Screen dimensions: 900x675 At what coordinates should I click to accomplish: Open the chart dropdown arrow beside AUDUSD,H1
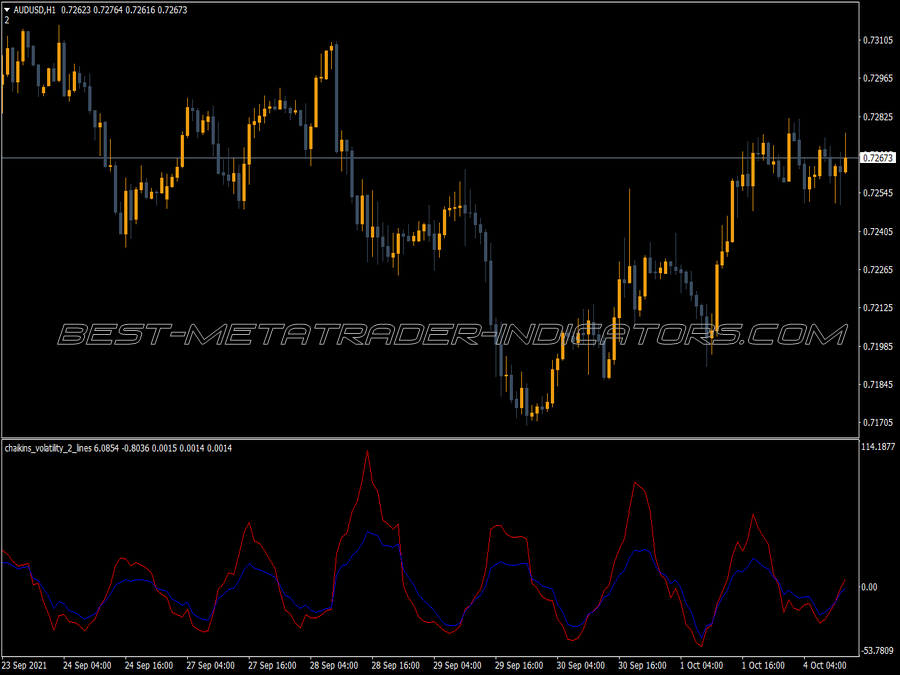tap(7, 10)
